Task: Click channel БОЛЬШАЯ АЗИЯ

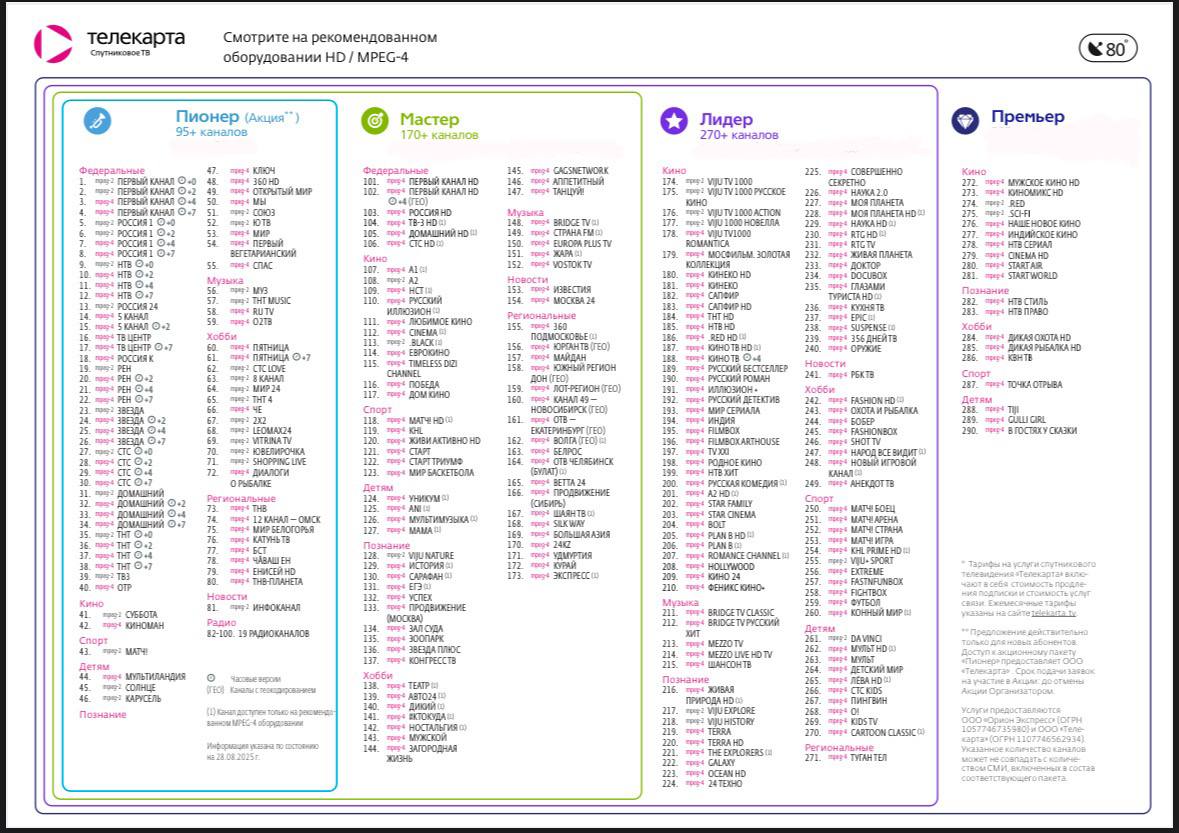Action: [x=581, y=535]
